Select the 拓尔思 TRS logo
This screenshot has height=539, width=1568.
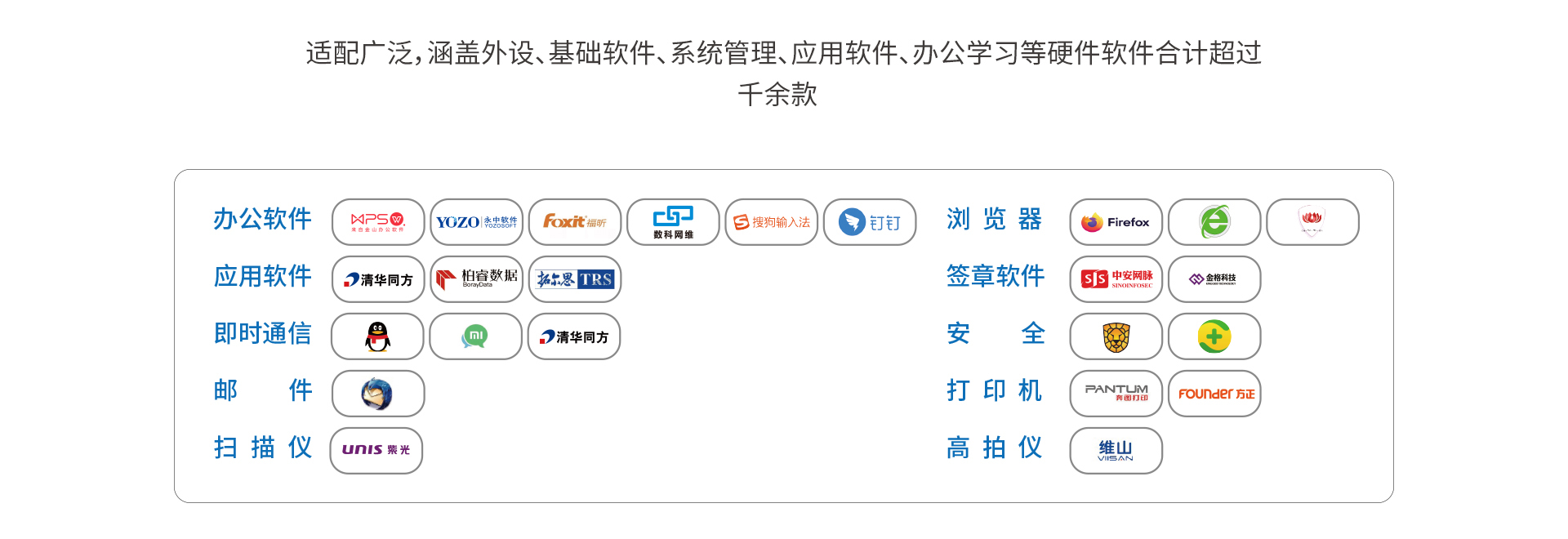pyautogui.click(x=575, y=279)
